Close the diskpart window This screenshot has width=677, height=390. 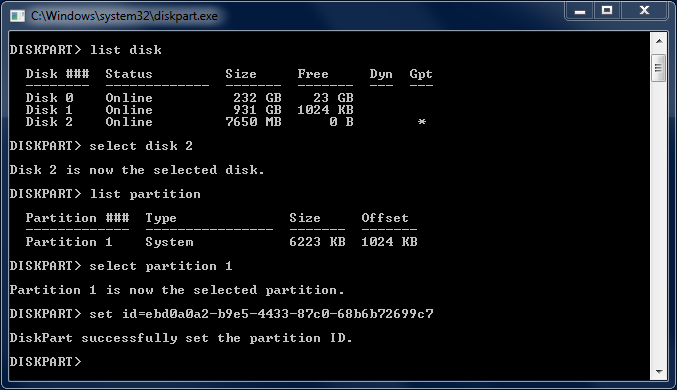(644, 10)
